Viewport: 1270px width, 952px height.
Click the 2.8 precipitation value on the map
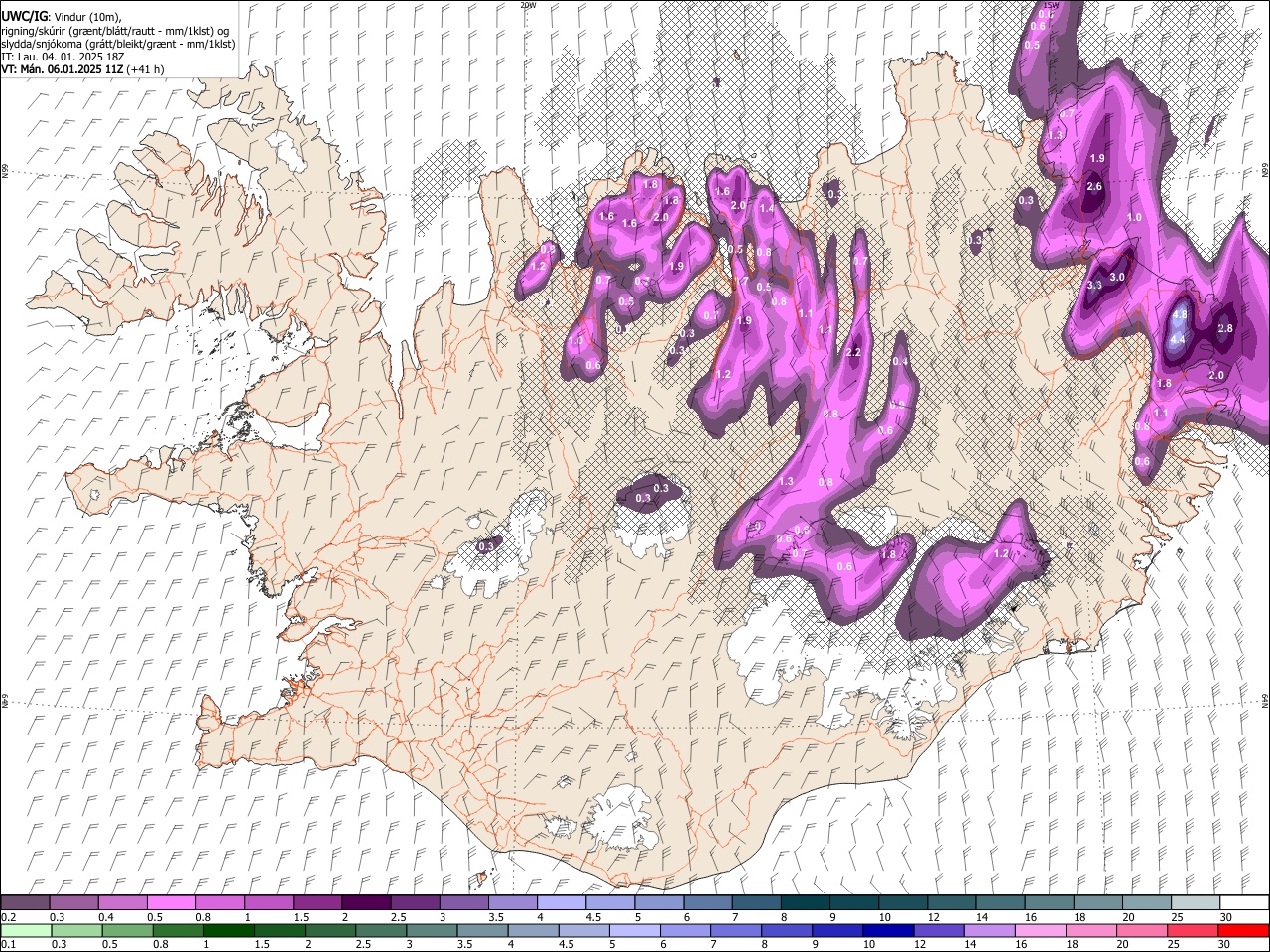[x=1224, y=328]
